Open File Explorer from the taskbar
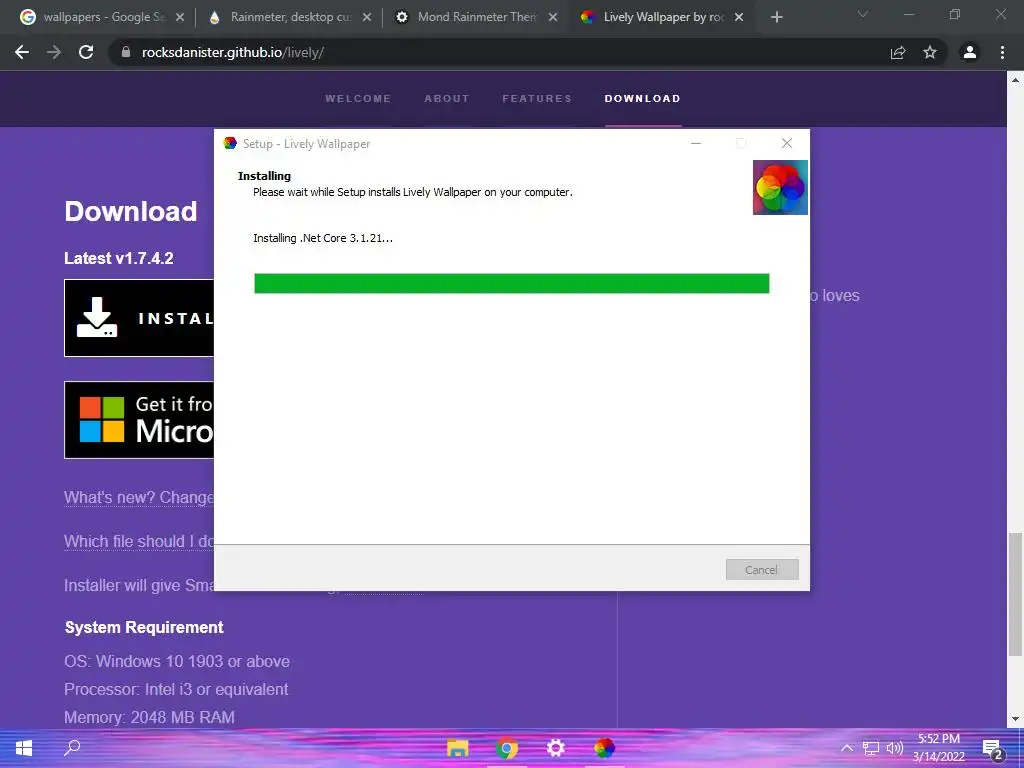1024x768 pixels. [457, 748]
